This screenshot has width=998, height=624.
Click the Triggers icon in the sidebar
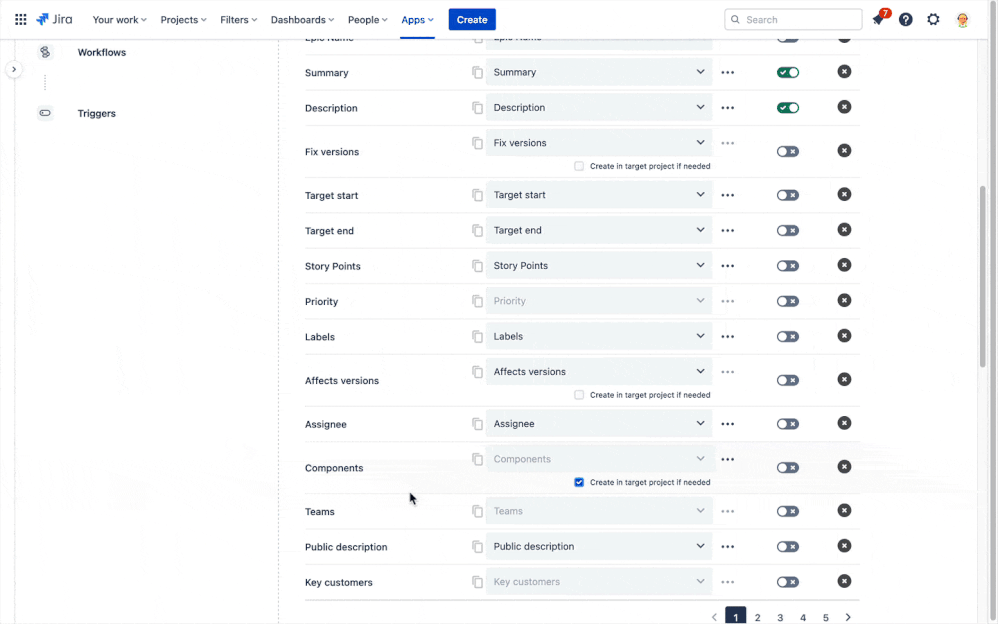(x=45, y=113)
